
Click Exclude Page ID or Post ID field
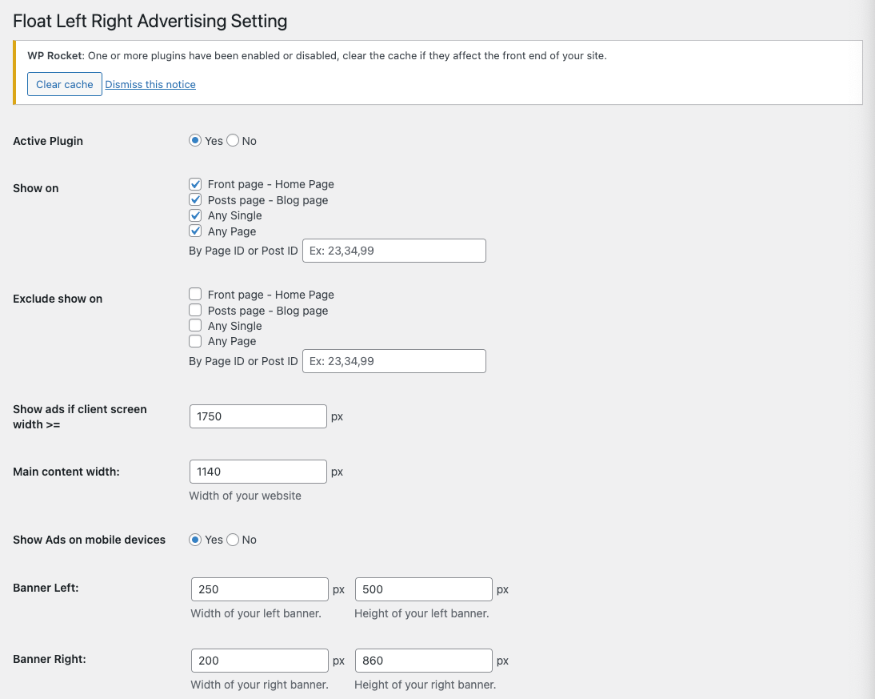[393, 361]
